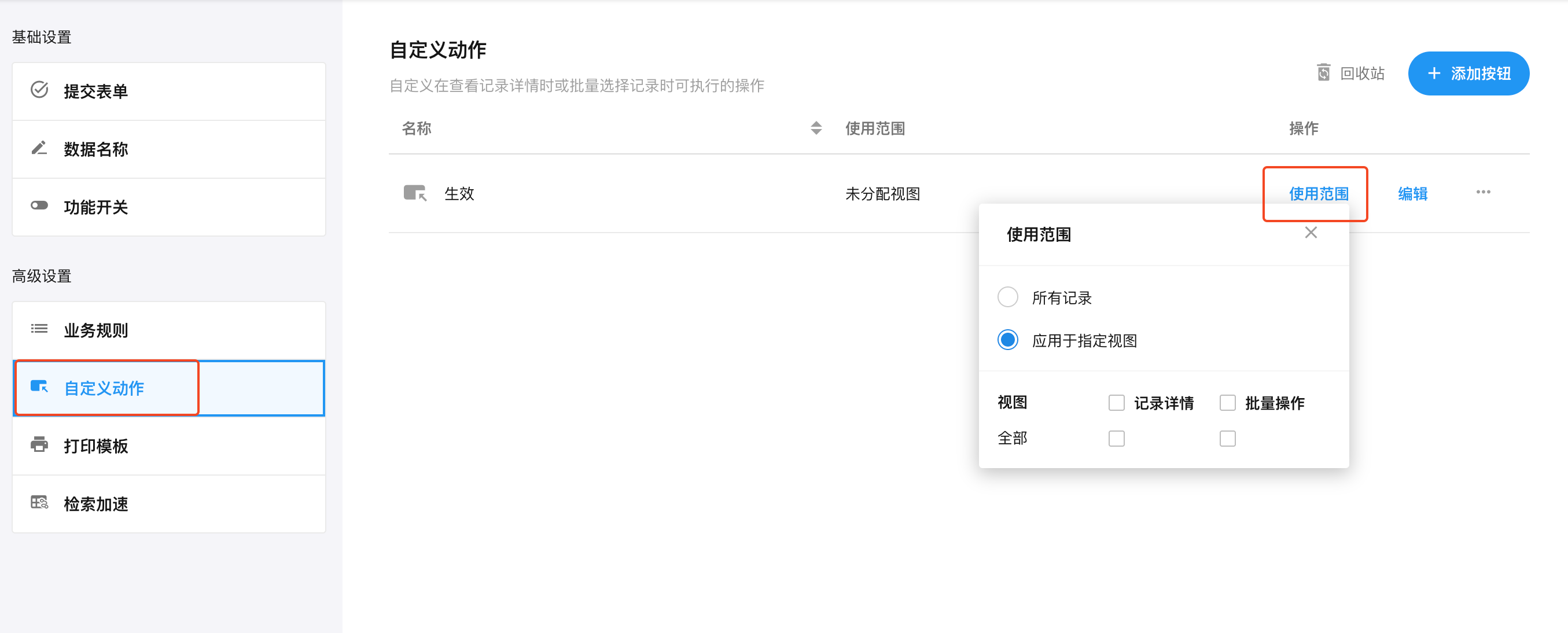This screenshot has height=633, width=1568.
Task: Tick 全部 row's 记录详情 checkbox
Action: click(1116, 438)
